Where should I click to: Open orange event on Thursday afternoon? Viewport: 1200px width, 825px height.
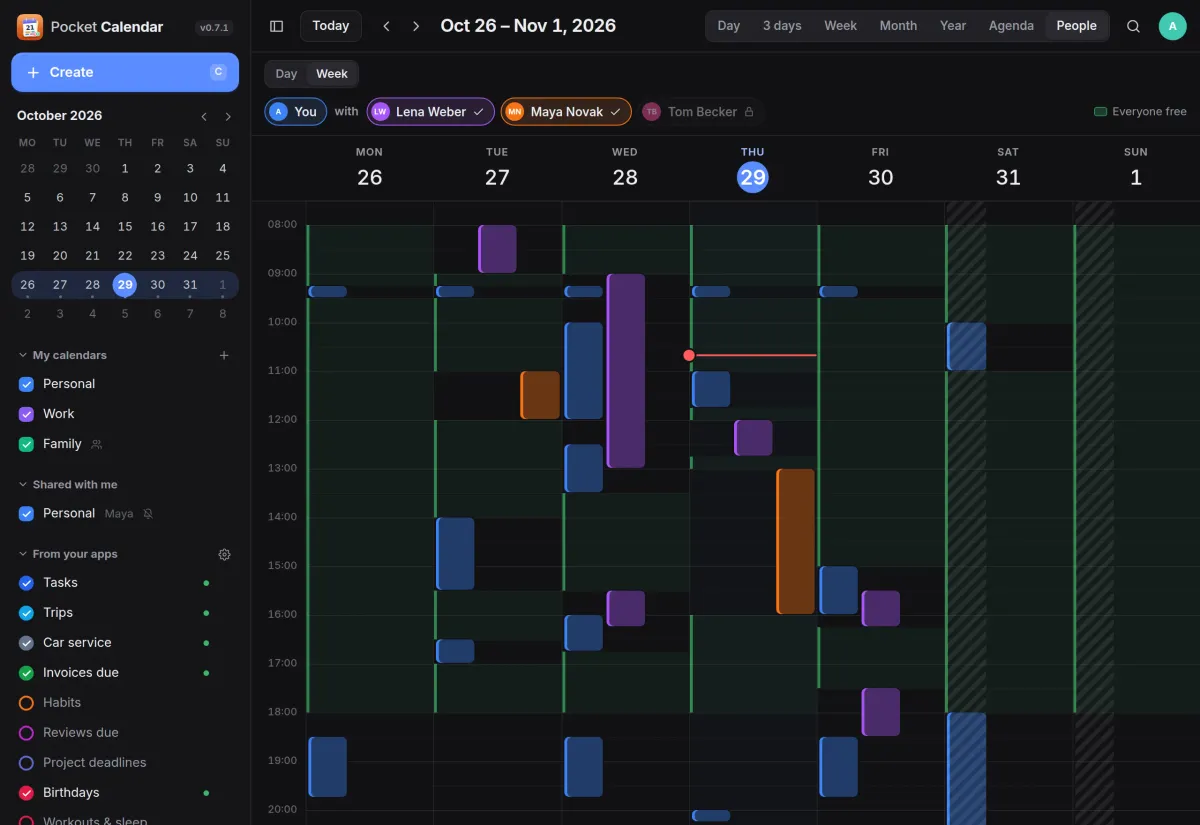point(796,541)
